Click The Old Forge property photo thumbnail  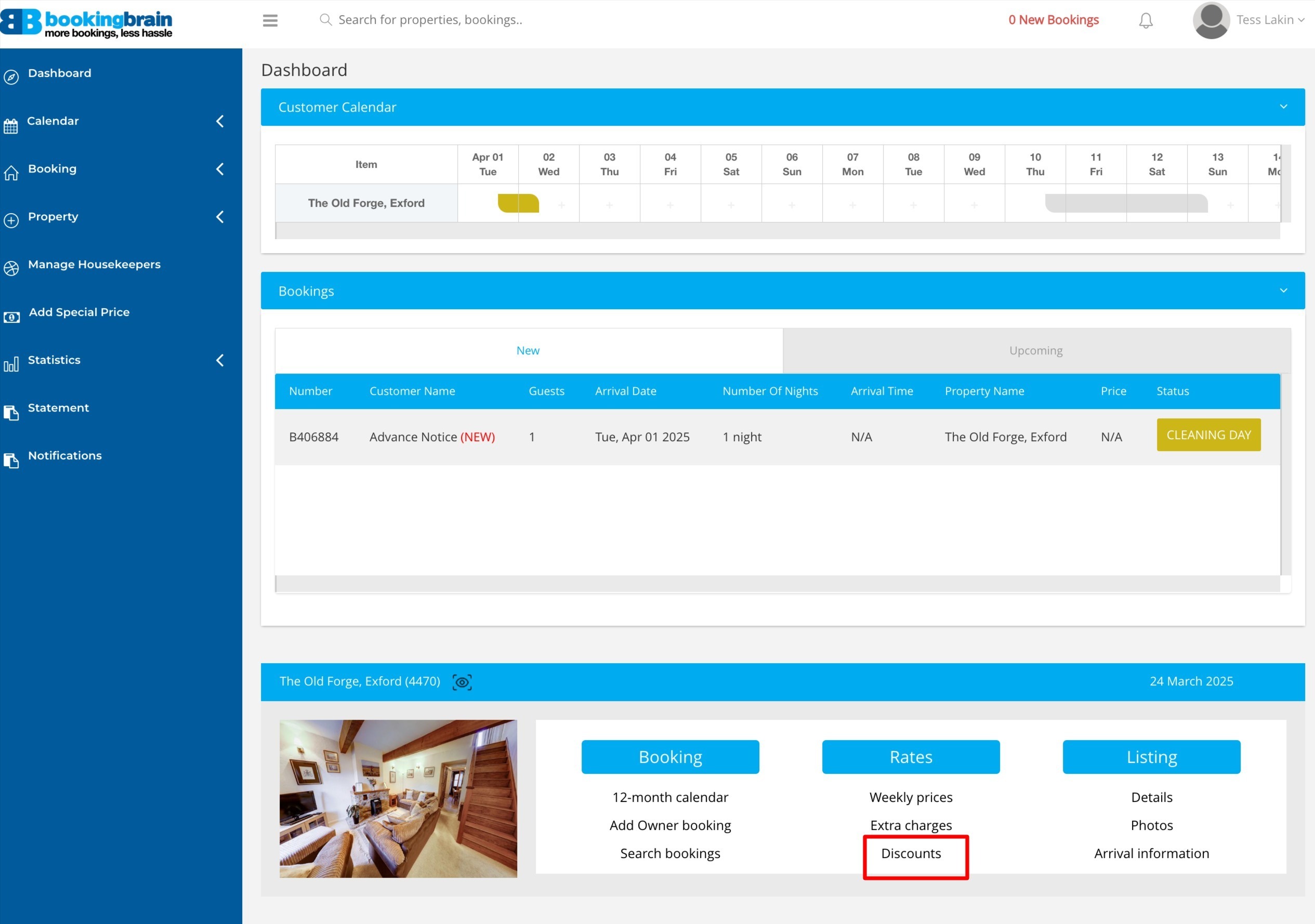pyautogui.click(x=398, y=799)
